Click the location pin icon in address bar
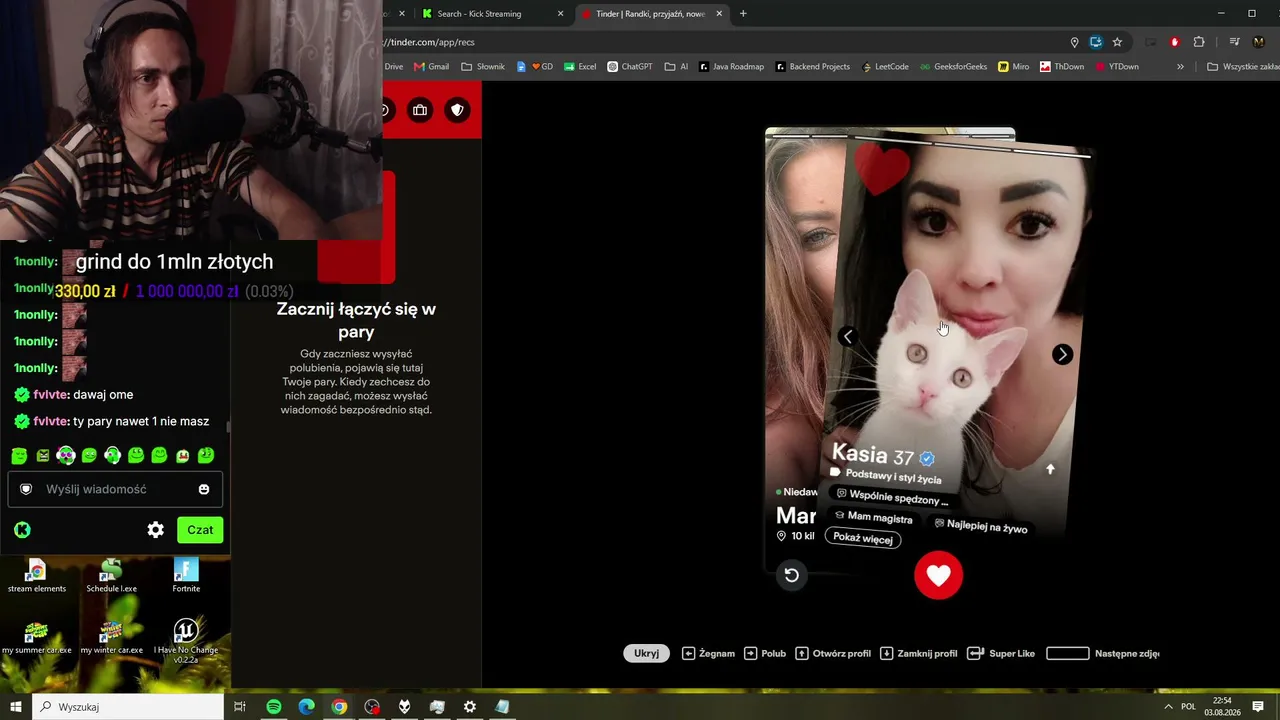The image size is (1280, 720). pyautogui.click(x=1075, y=42)
